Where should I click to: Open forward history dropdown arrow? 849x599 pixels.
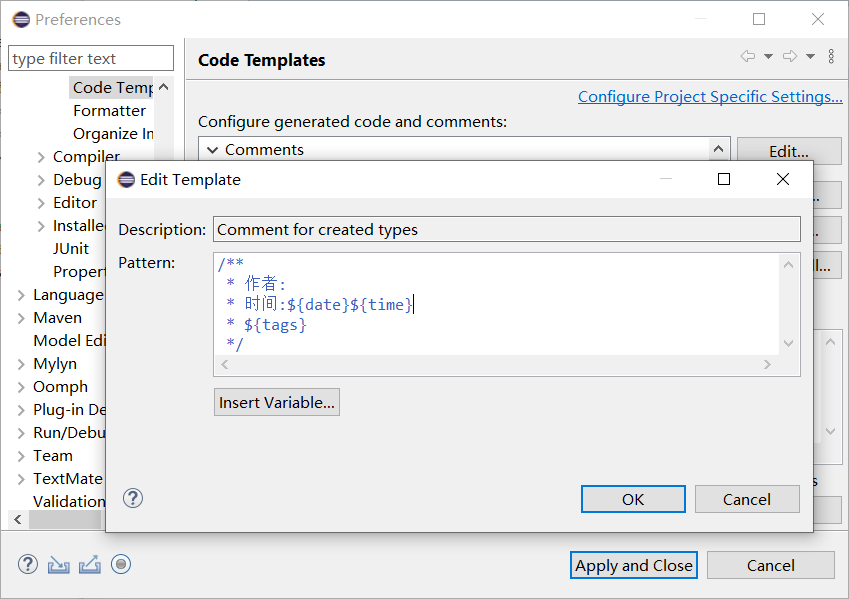coord(810,57)
